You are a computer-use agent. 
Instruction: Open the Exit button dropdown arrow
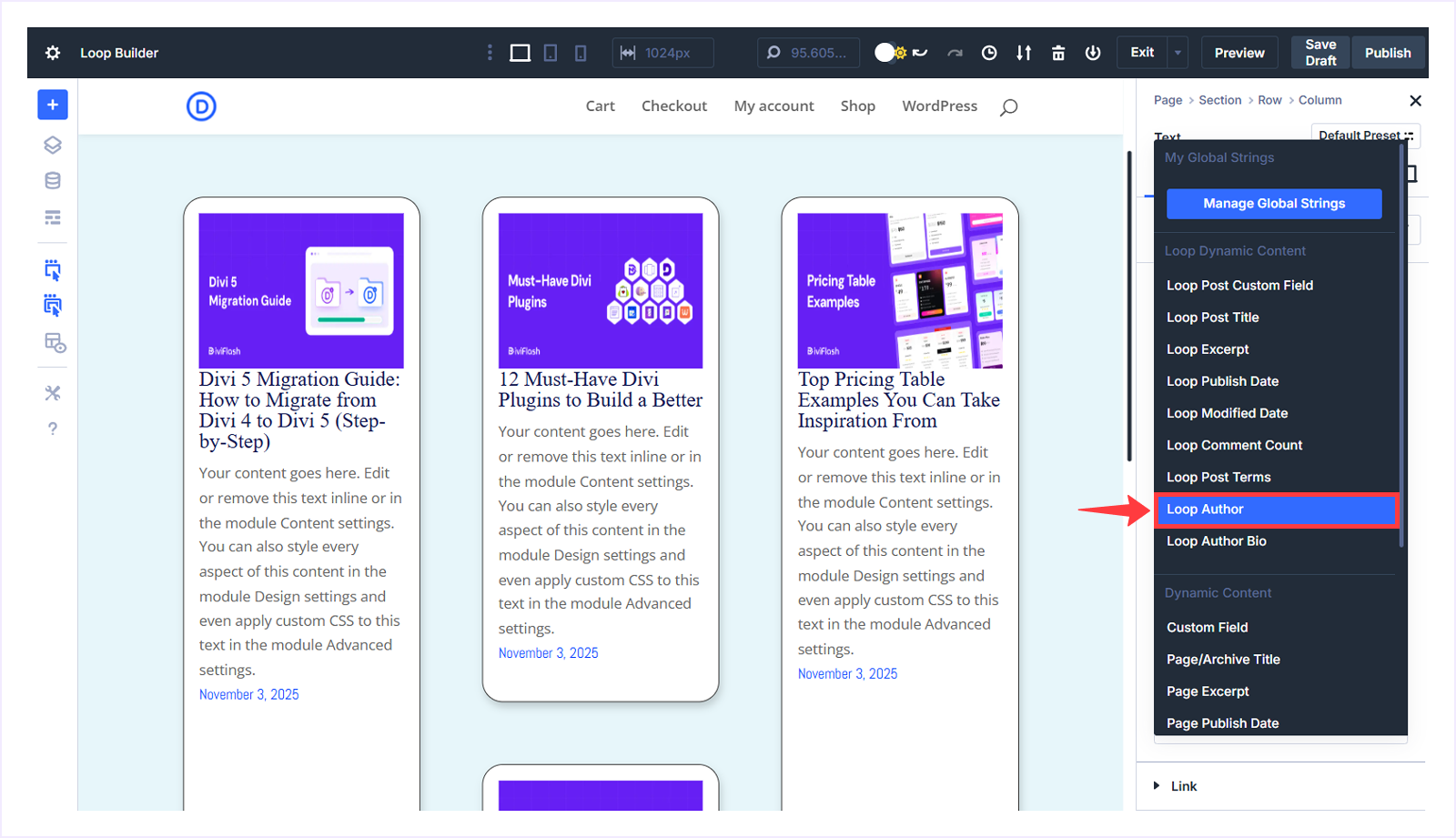click(x=1178, y=52)
